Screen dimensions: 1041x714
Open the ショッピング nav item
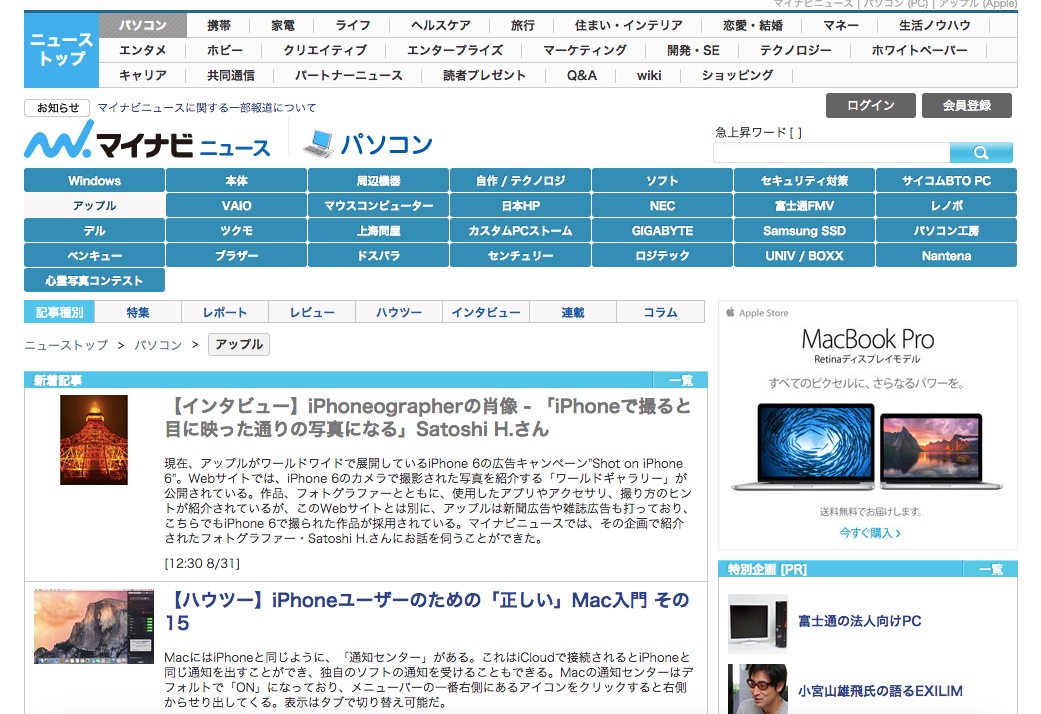tap(737, 76)
